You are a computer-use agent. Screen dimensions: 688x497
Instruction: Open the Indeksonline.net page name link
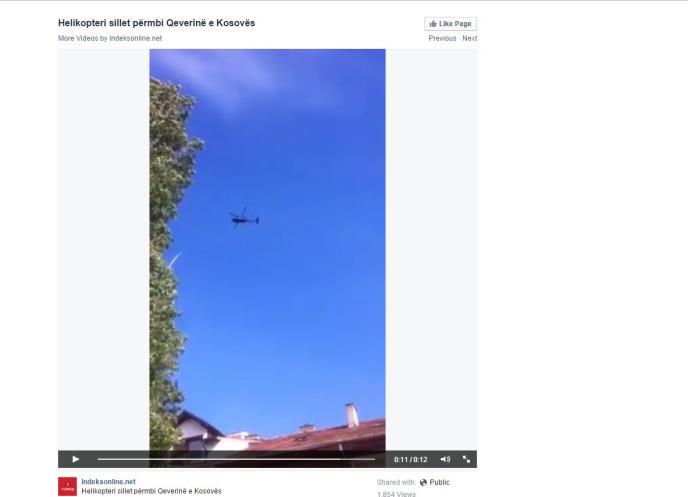[108, 481]
